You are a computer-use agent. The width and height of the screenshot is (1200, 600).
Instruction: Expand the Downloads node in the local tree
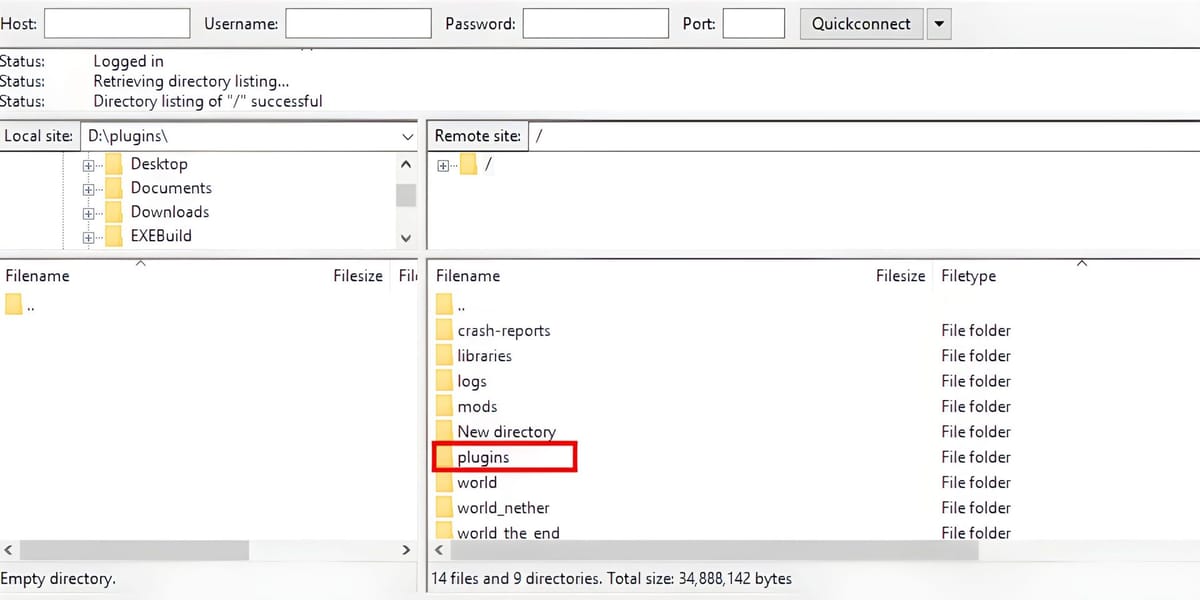click(x=88, y=211)
